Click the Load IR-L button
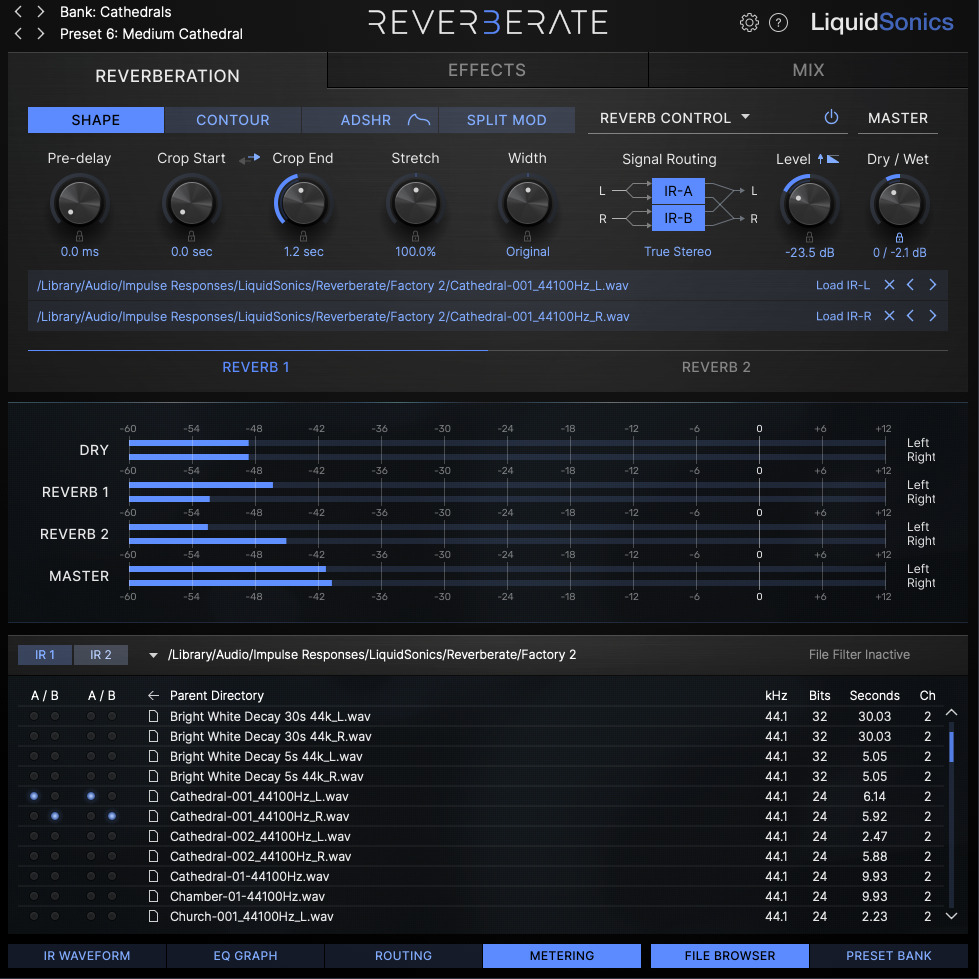The height and width of the screenshot is (979, 979). pos(842,285)
